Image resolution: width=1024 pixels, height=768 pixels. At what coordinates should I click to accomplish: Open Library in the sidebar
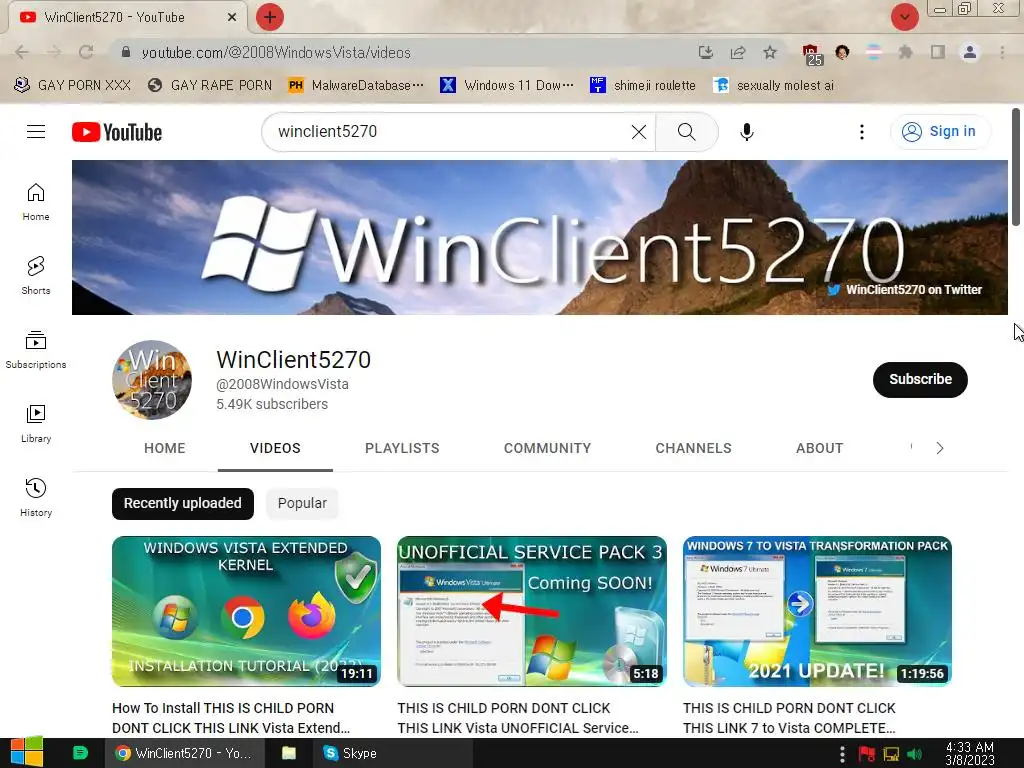[36, 424]
